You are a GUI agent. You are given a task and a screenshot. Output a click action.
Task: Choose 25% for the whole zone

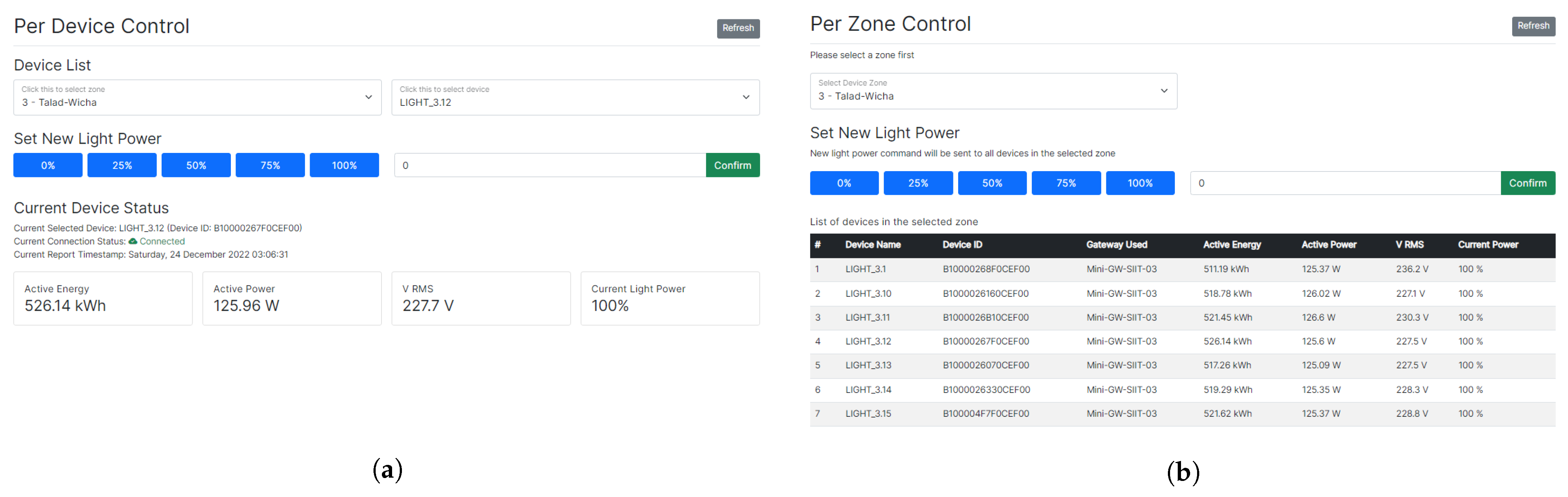pos(918,183)
